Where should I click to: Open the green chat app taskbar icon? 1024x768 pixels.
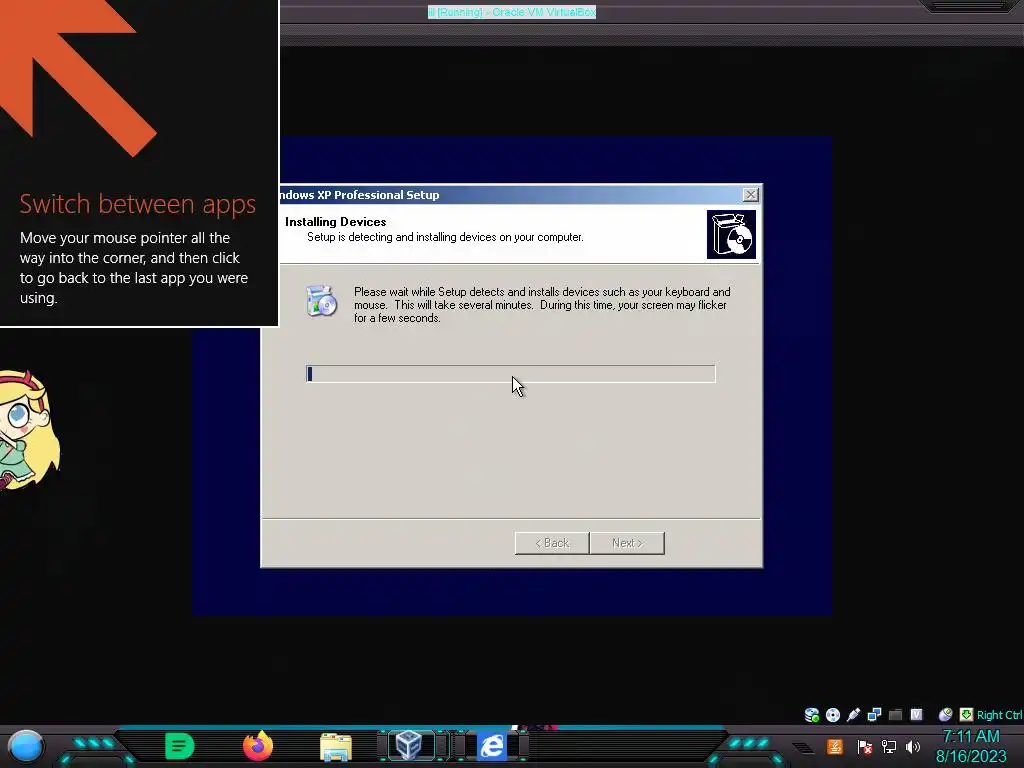point(180,746)
